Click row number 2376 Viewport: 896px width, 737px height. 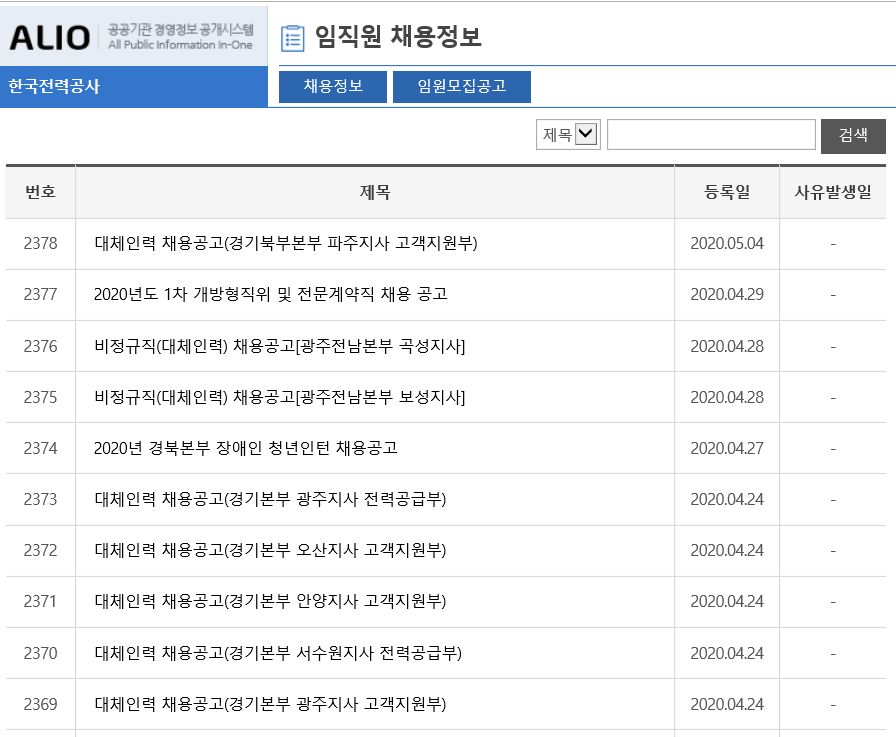pos(41,346)
